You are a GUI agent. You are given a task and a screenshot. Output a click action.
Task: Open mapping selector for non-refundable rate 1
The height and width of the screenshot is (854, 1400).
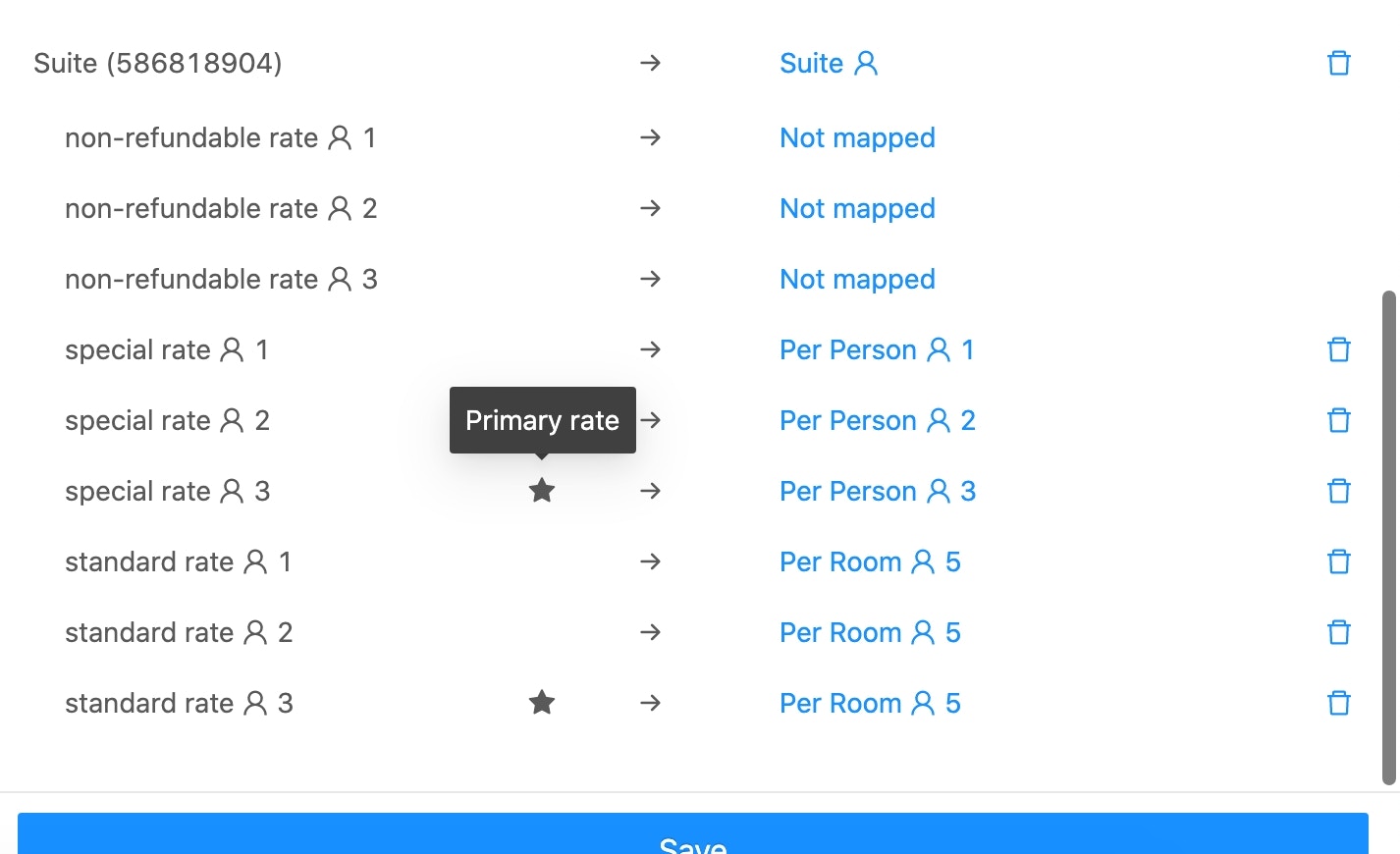[x=856, y=137]
